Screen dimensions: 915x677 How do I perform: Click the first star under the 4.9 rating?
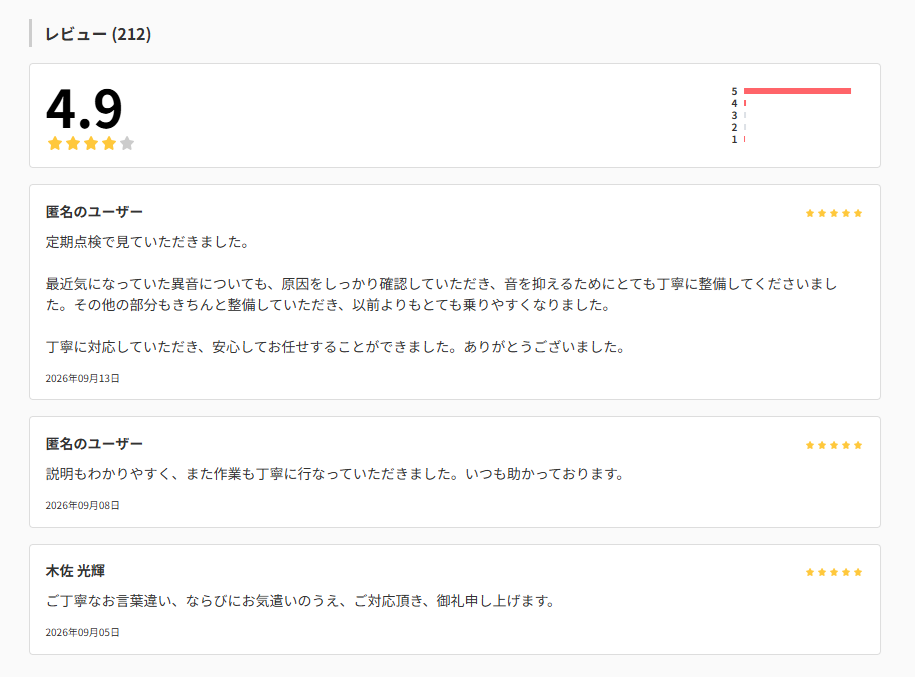pos(55,143)
